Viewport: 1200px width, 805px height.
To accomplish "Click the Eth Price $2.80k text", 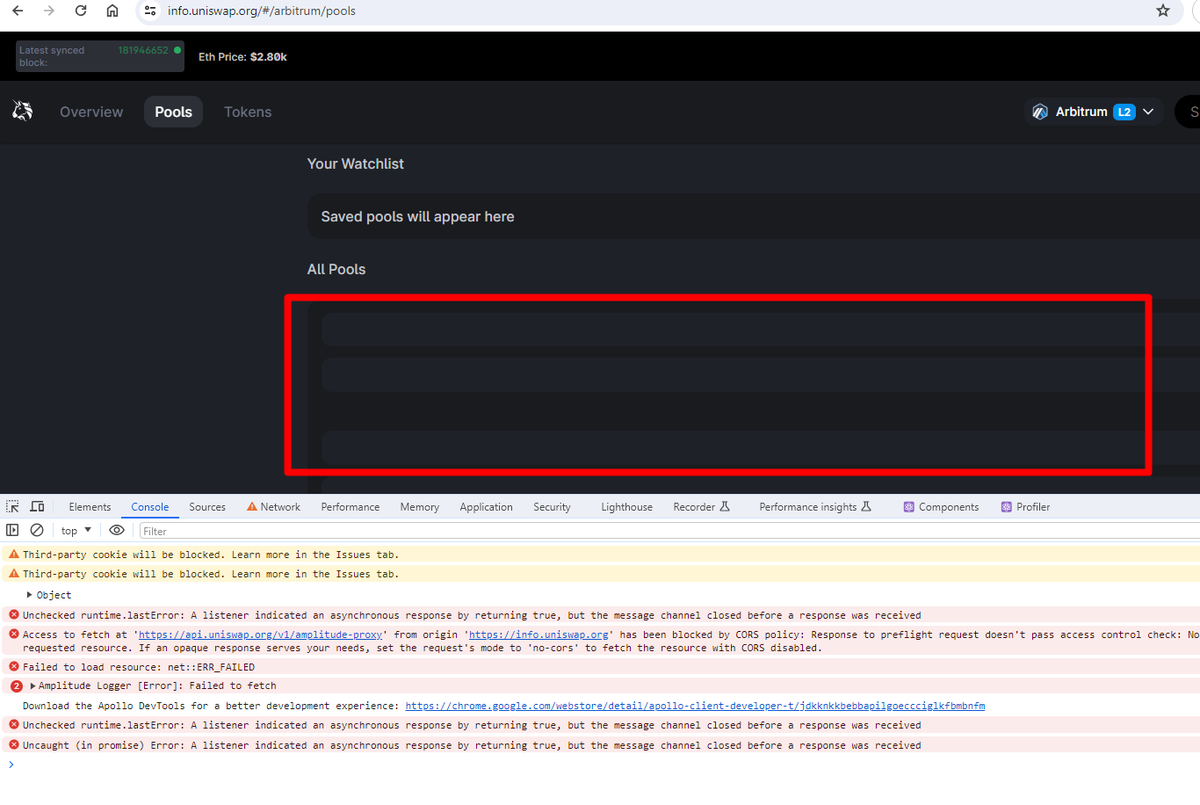I will pos(243,57).
